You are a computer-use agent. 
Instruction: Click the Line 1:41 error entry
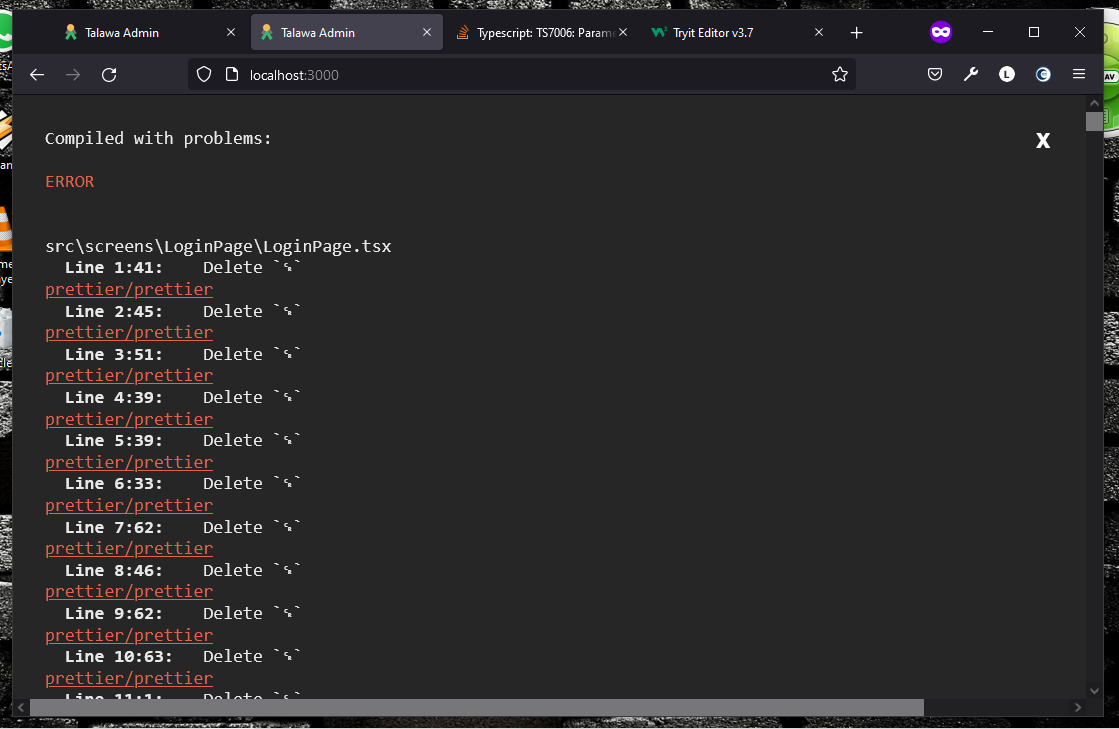tap(183, 267)
